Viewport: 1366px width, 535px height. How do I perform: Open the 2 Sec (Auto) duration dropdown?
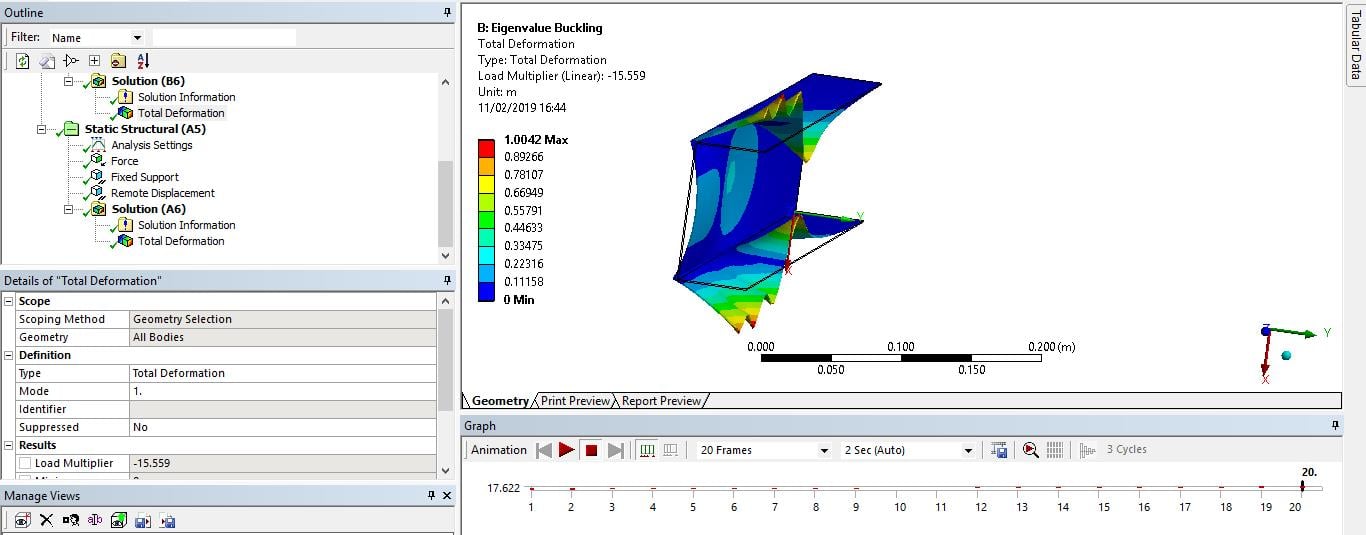(x=909, y=450)
